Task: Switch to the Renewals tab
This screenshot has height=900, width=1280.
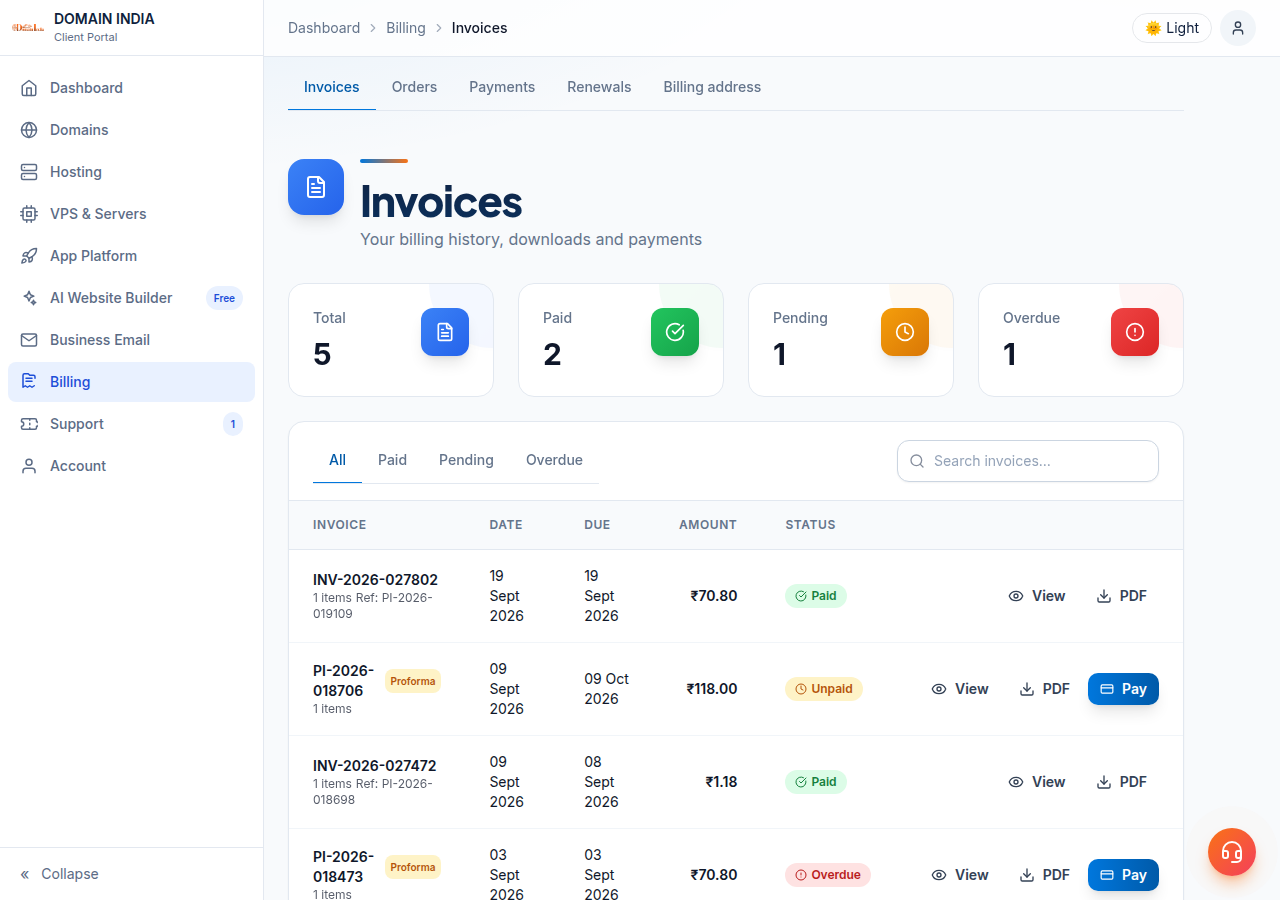Action: coord(599,87)
